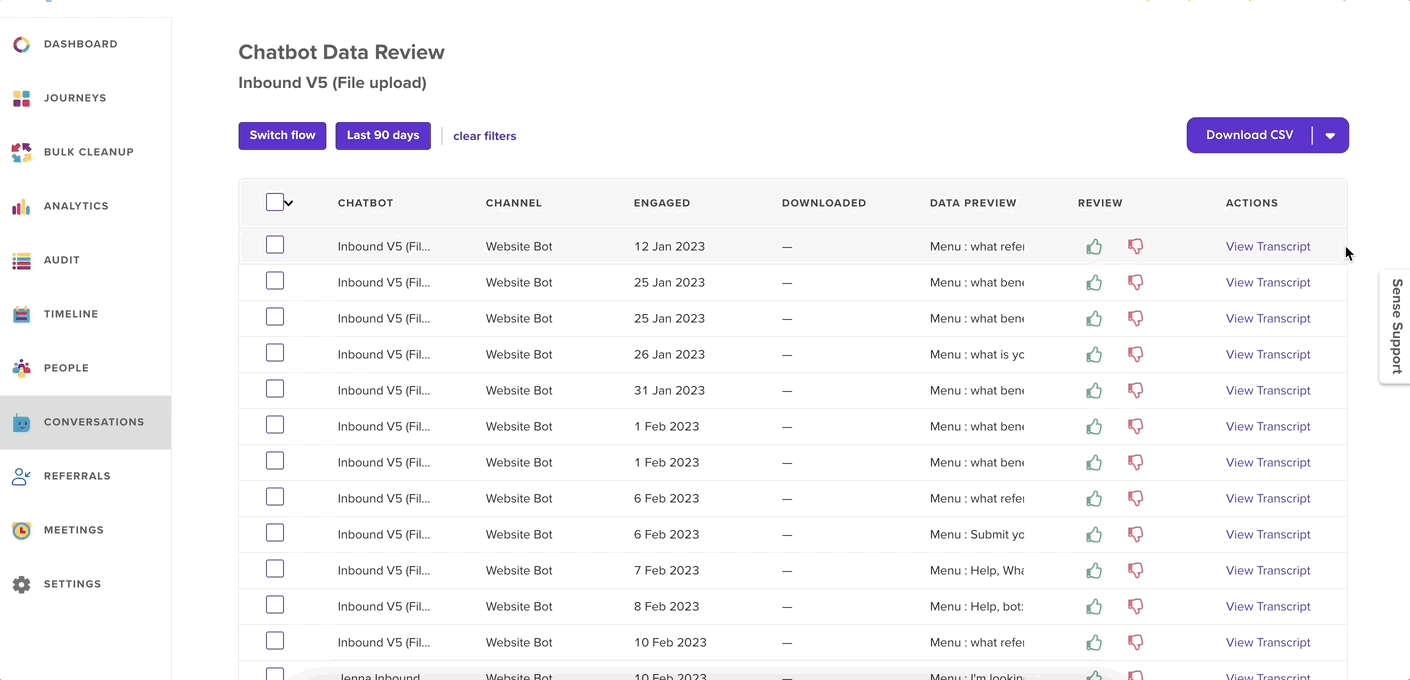1410x680 pixels.
Task: Open the Journeys sidebar icon
Action: point(21,98)
